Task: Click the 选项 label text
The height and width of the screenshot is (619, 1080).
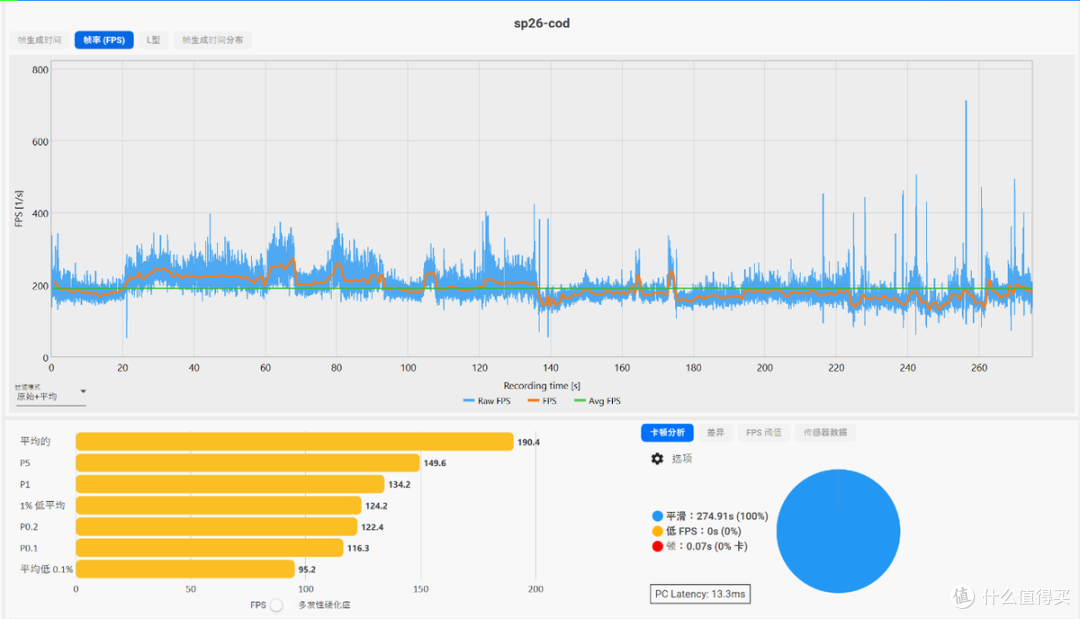Action: click(682, 459)
